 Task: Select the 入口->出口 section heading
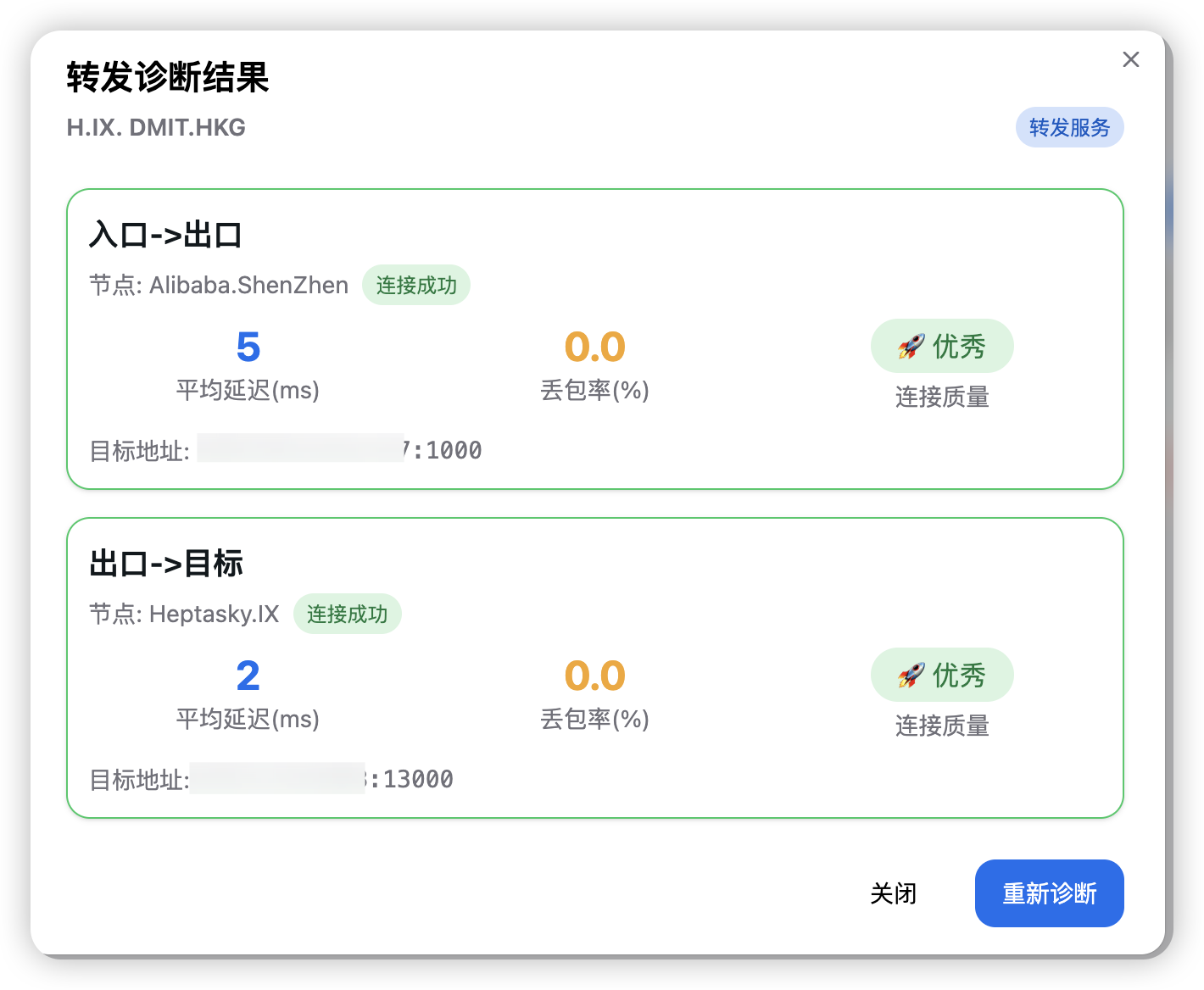165,235
